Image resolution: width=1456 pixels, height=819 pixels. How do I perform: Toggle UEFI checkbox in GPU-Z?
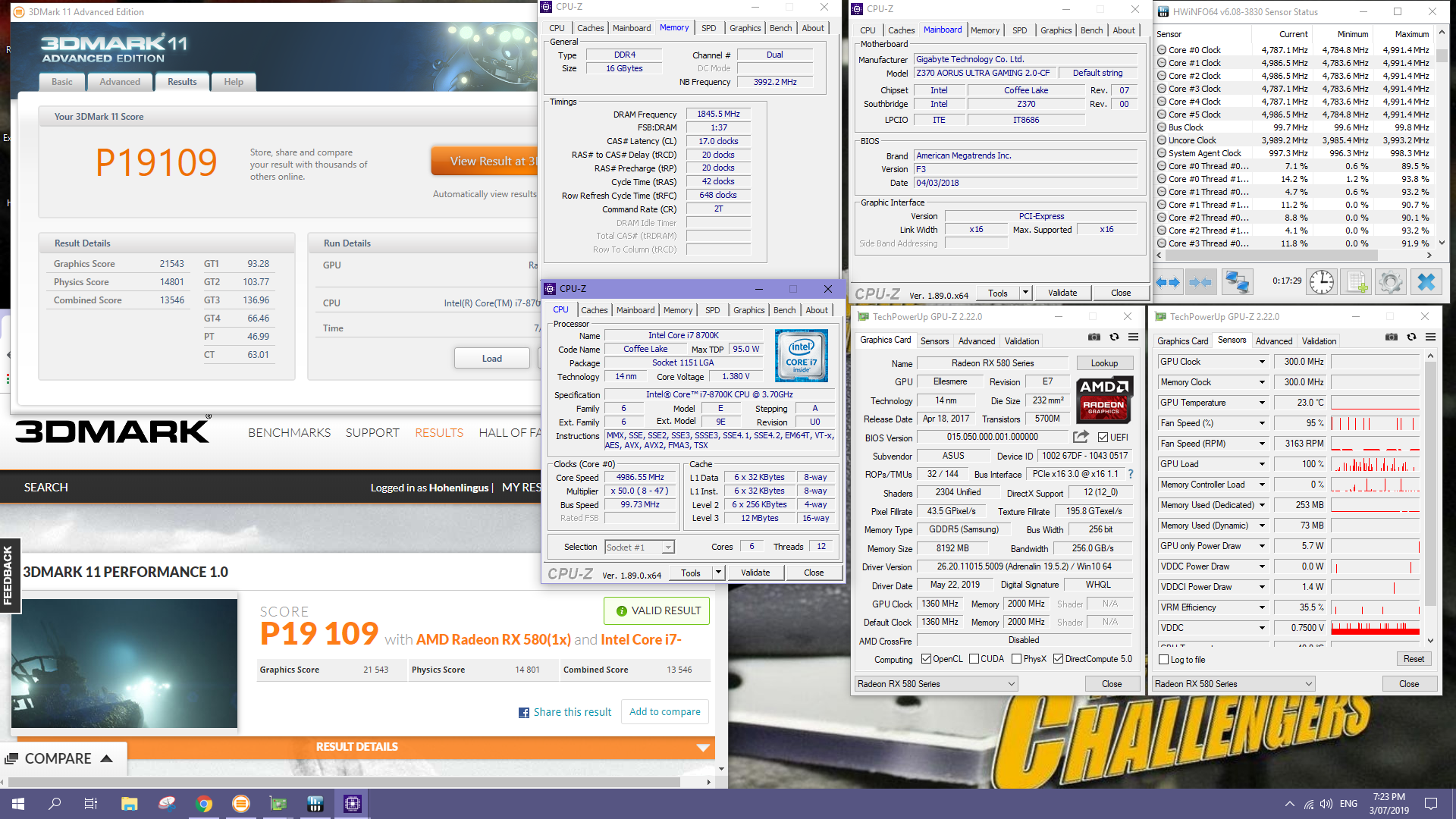tap(1103, 438)
